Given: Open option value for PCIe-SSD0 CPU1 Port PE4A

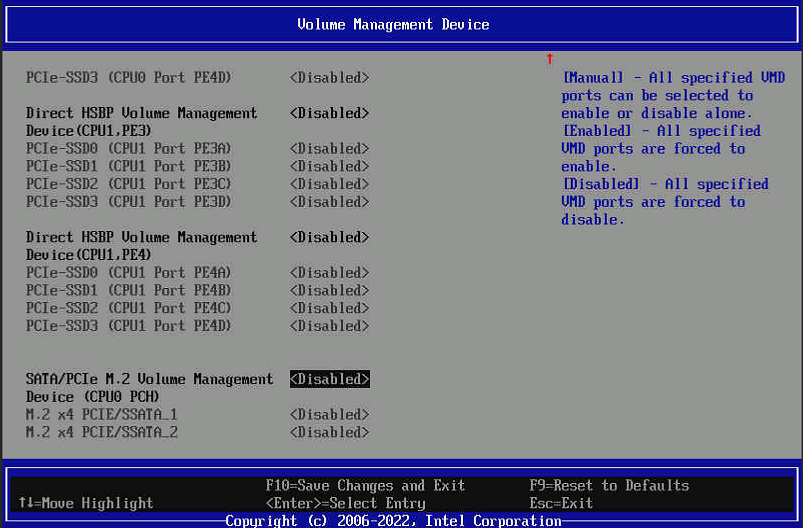Looking at the screenshot, I should pyautogui.click(x=329, y=272).
